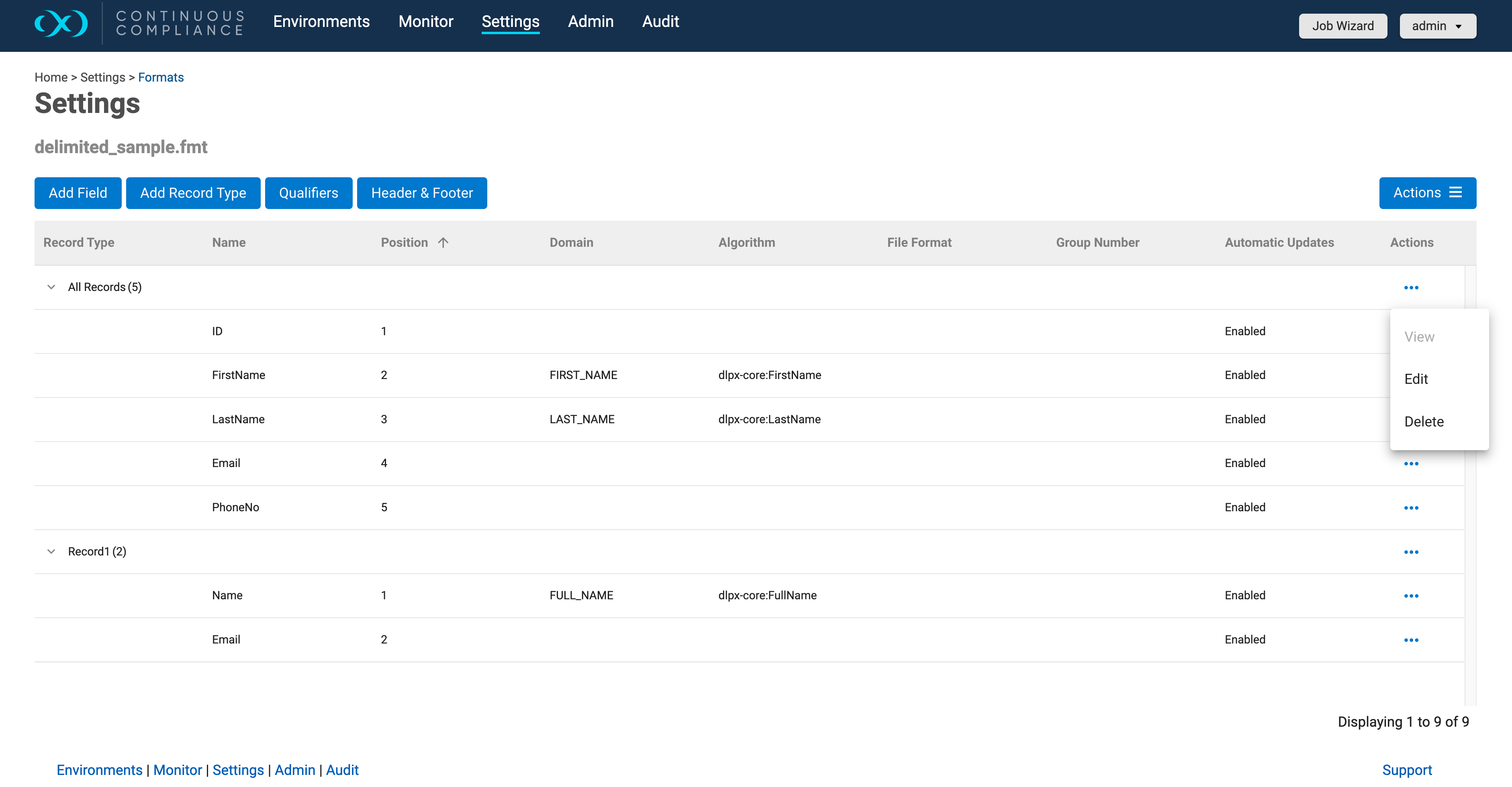Click the Support footer link

(1407, 770)
